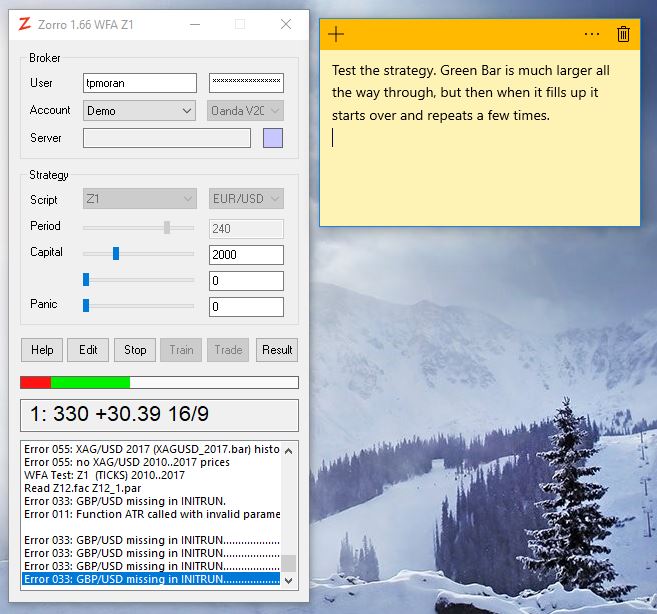Click the unlabeled slider below Capital
The width and height of the screenshot is (657, 614).
point(86,279)
